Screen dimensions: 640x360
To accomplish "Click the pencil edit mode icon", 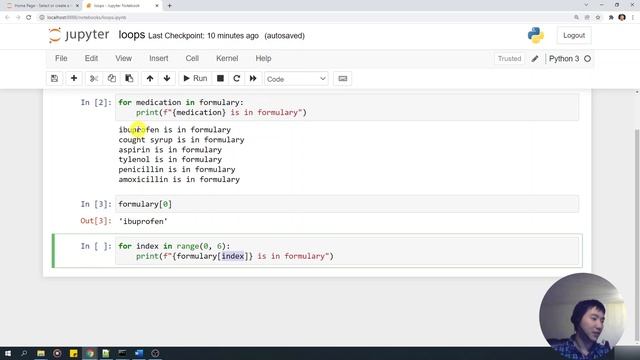I will coord(535,59).
